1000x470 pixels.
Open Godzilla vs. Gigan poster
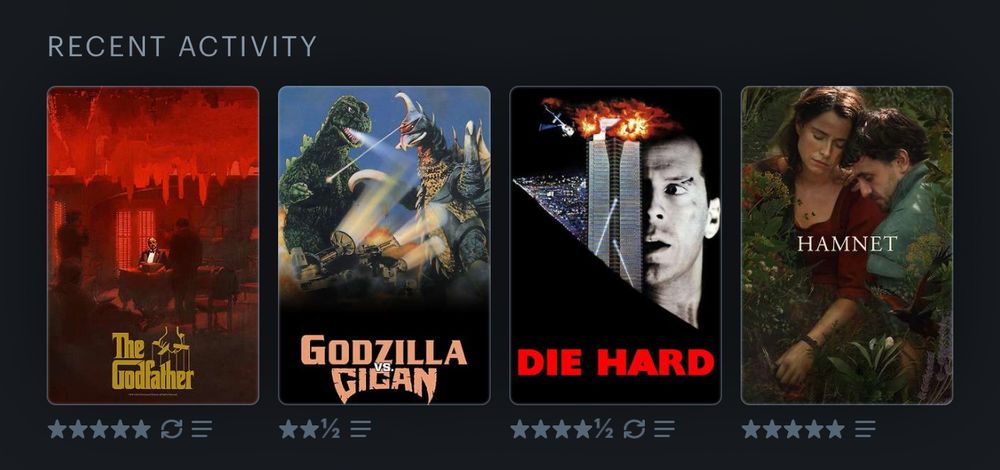click(x=384, y=246)
